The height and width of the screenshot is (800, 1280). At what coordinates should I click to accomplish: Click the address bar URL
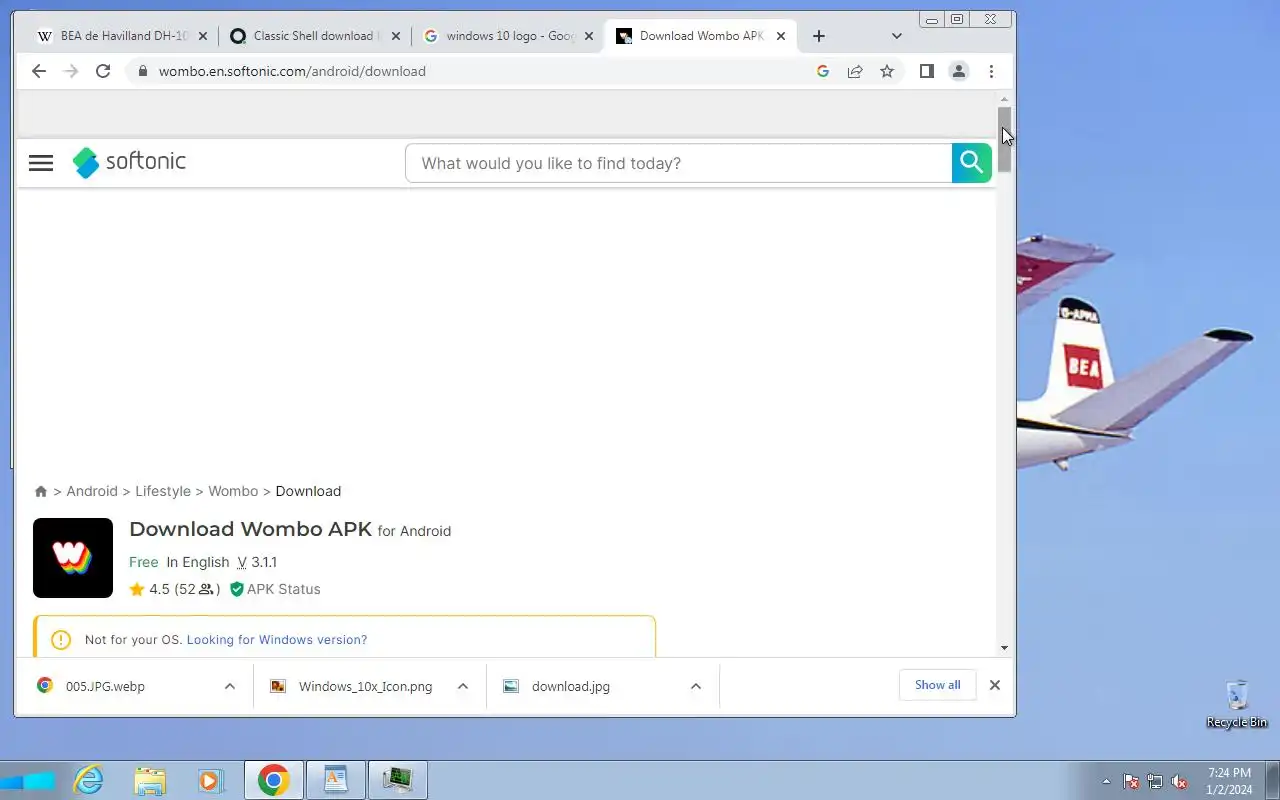292,71
